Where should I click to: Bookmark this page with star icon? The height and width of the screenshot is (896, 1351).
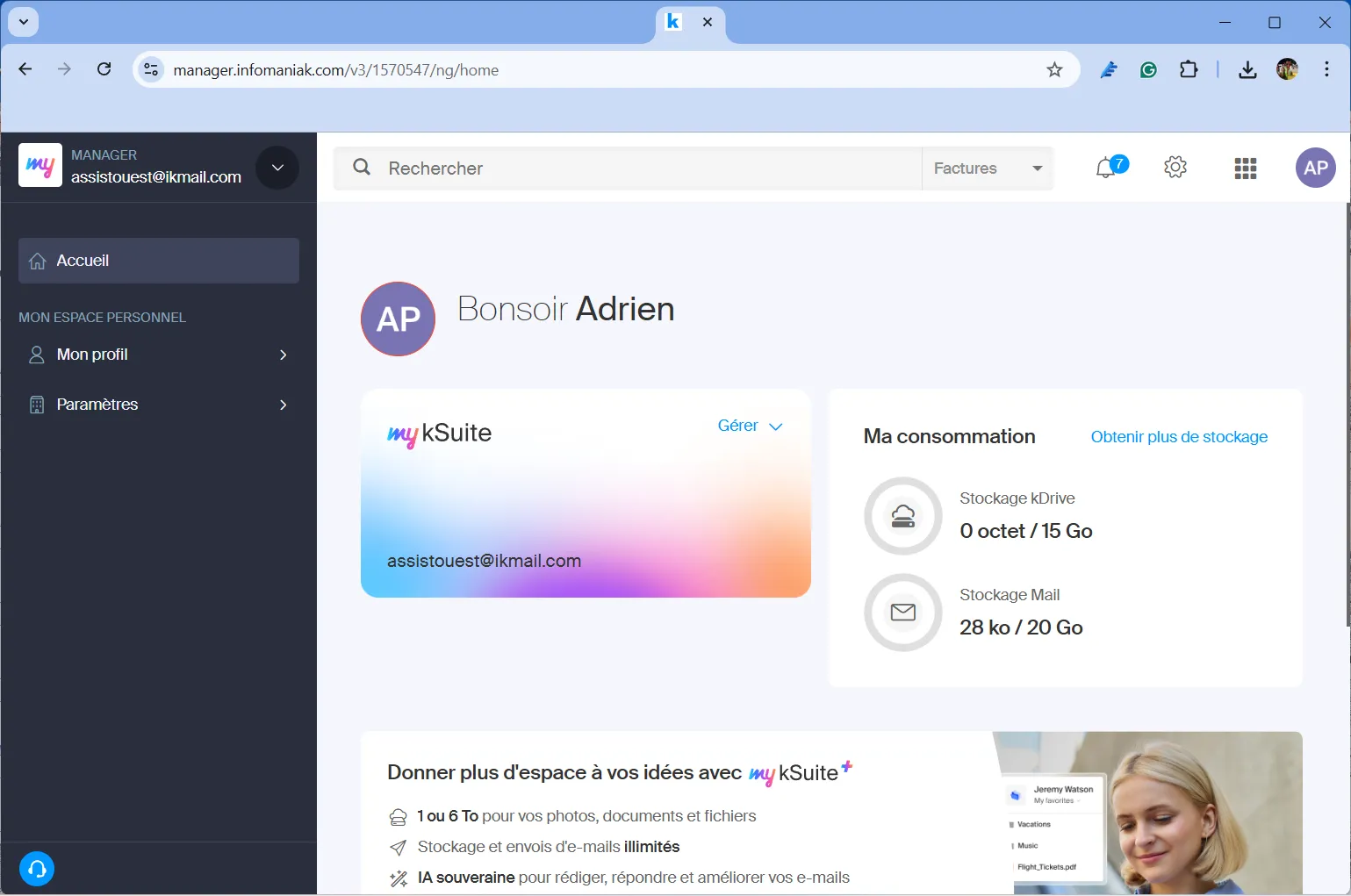[1054, 70]
